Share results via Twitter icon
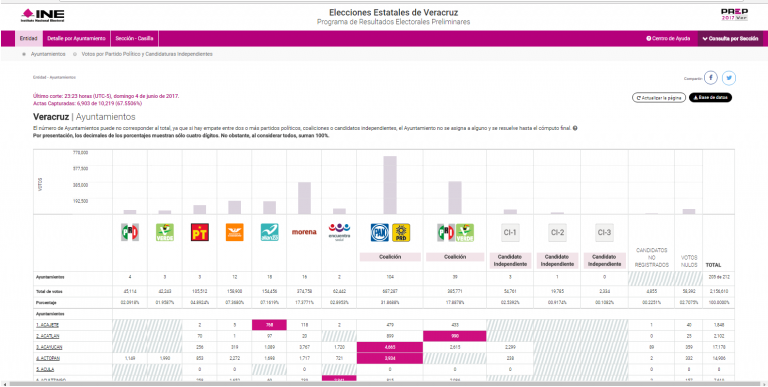Viewport: 768px width, 387px height. 729,78
